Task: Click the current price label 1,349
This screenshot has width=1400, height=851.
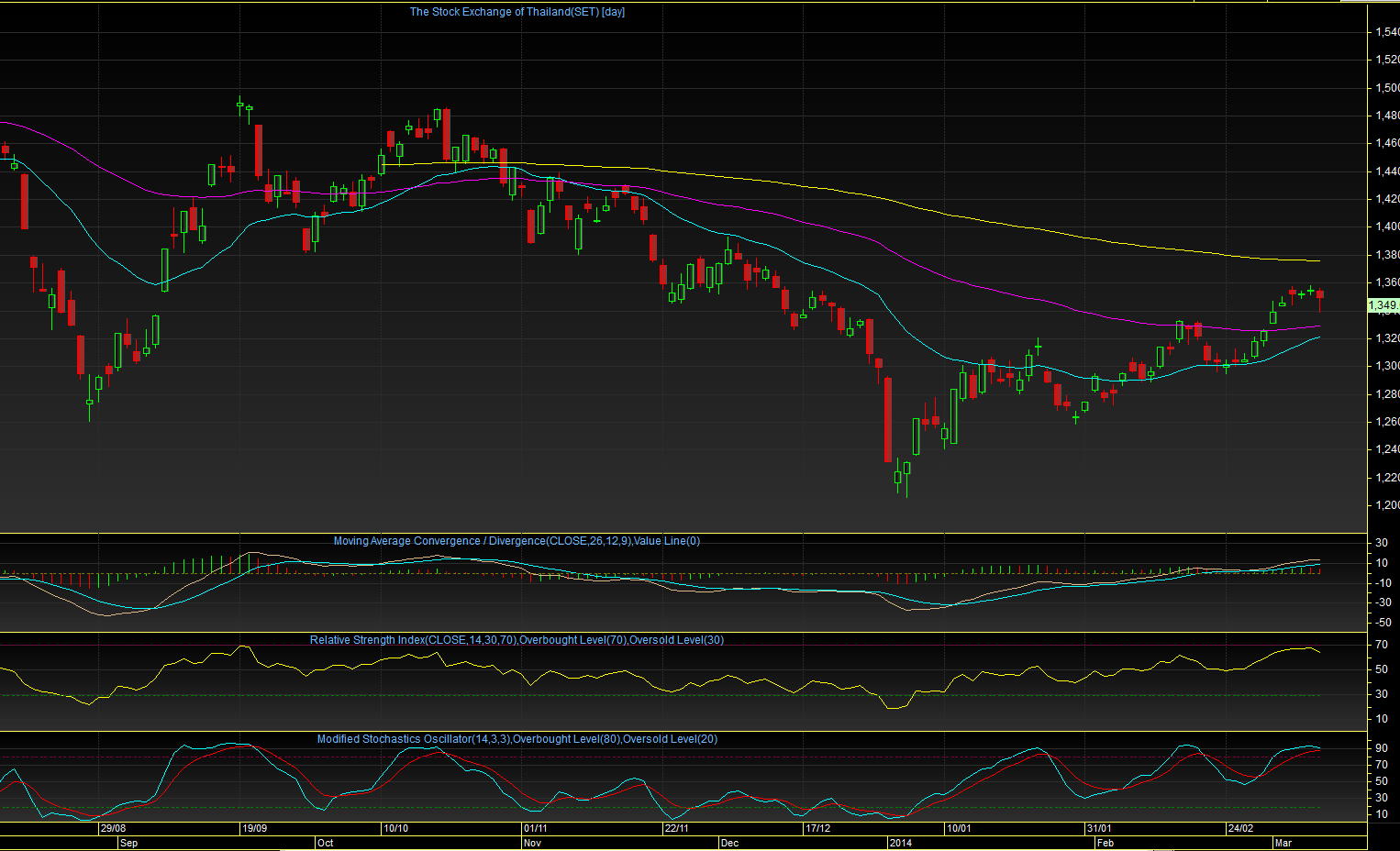Action: tap(1383, 305)
